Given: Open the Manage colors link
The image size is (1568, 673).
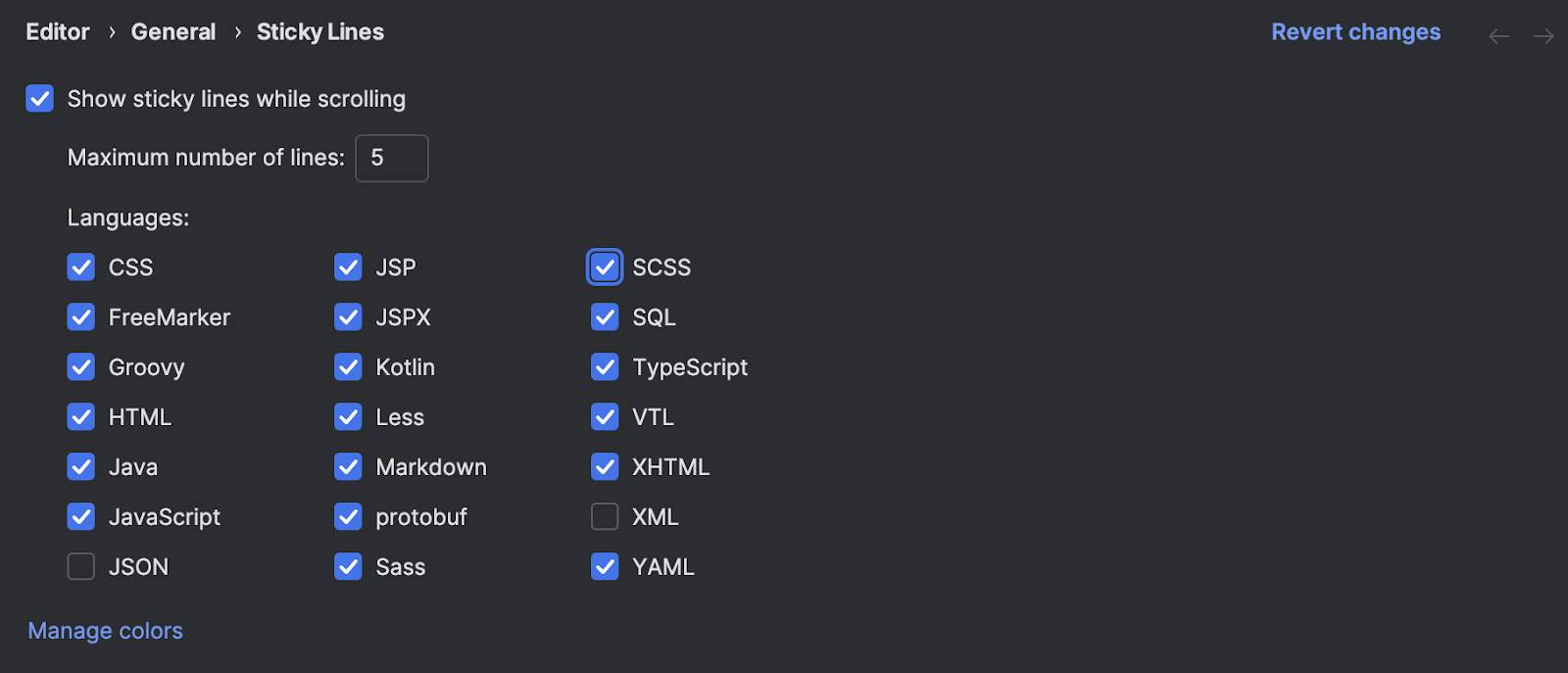Looking at the screenshot, I should click(105, 631).
